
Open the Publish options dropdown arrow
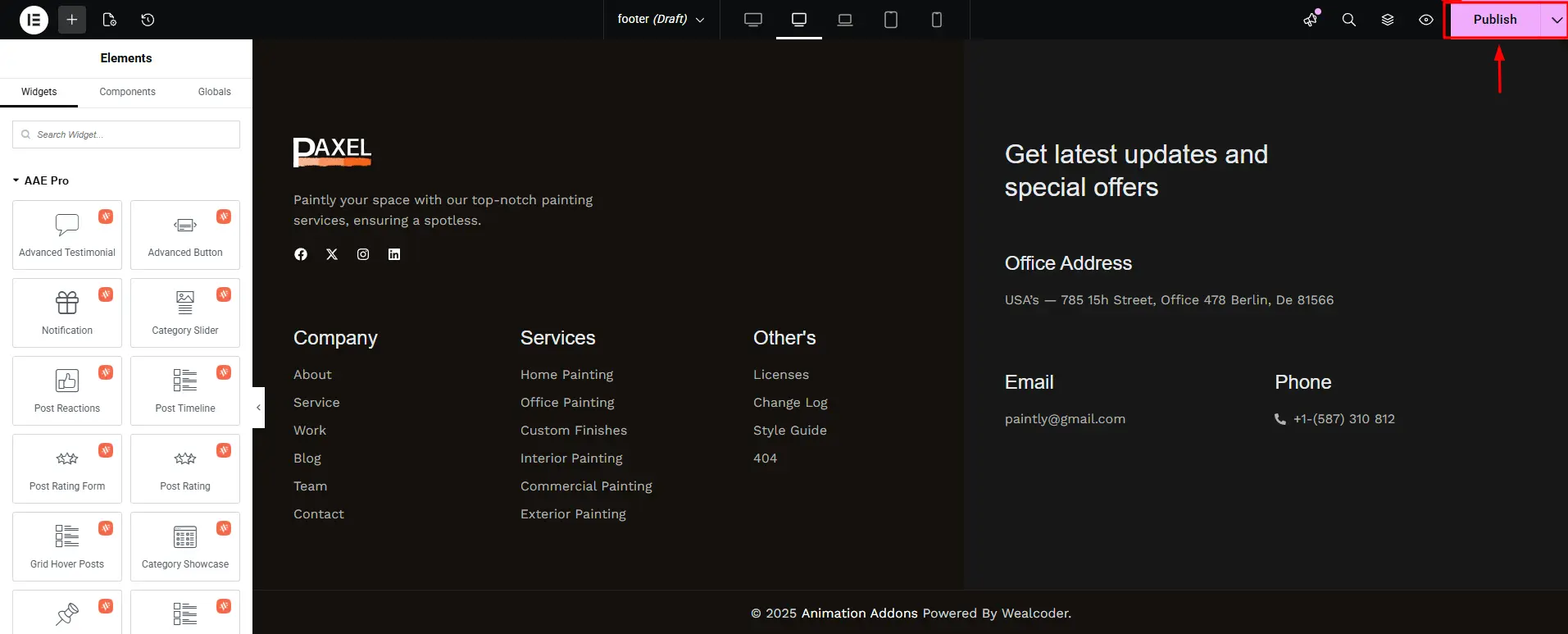pos(1556,20)
